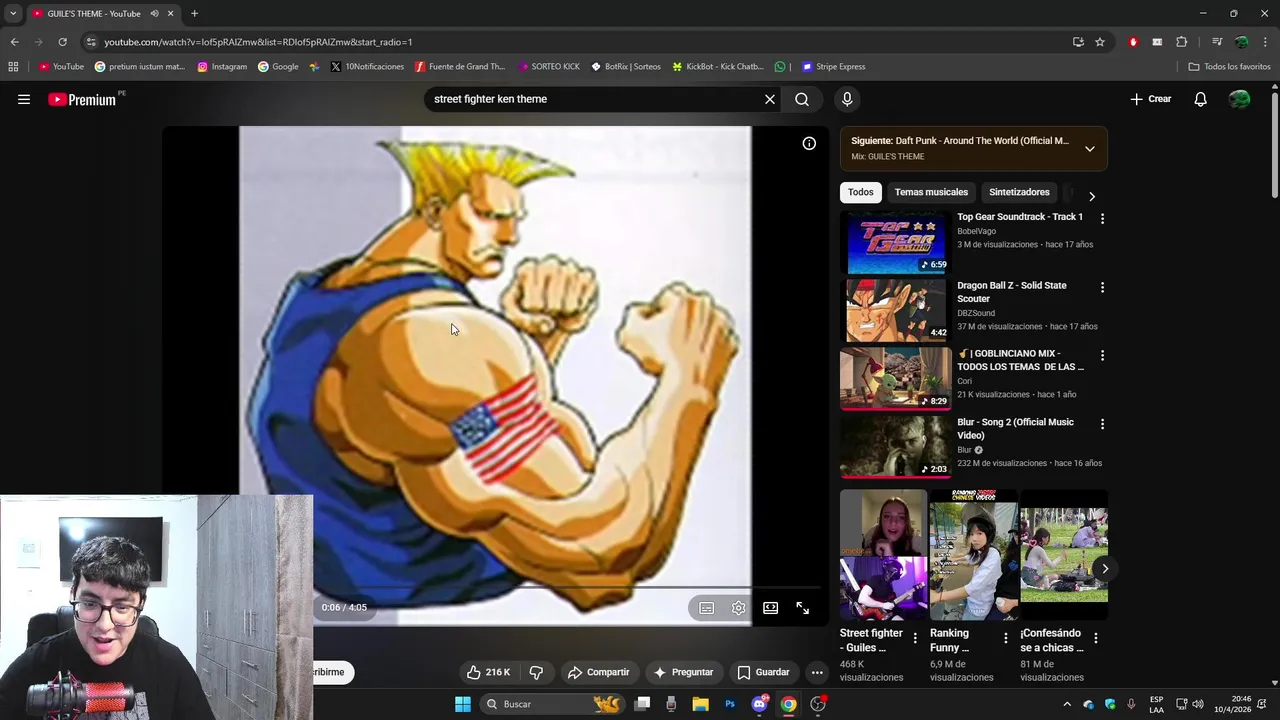Run search with the magnifier button
This screenshot has width=1280, height=720.
coord(802,99)
